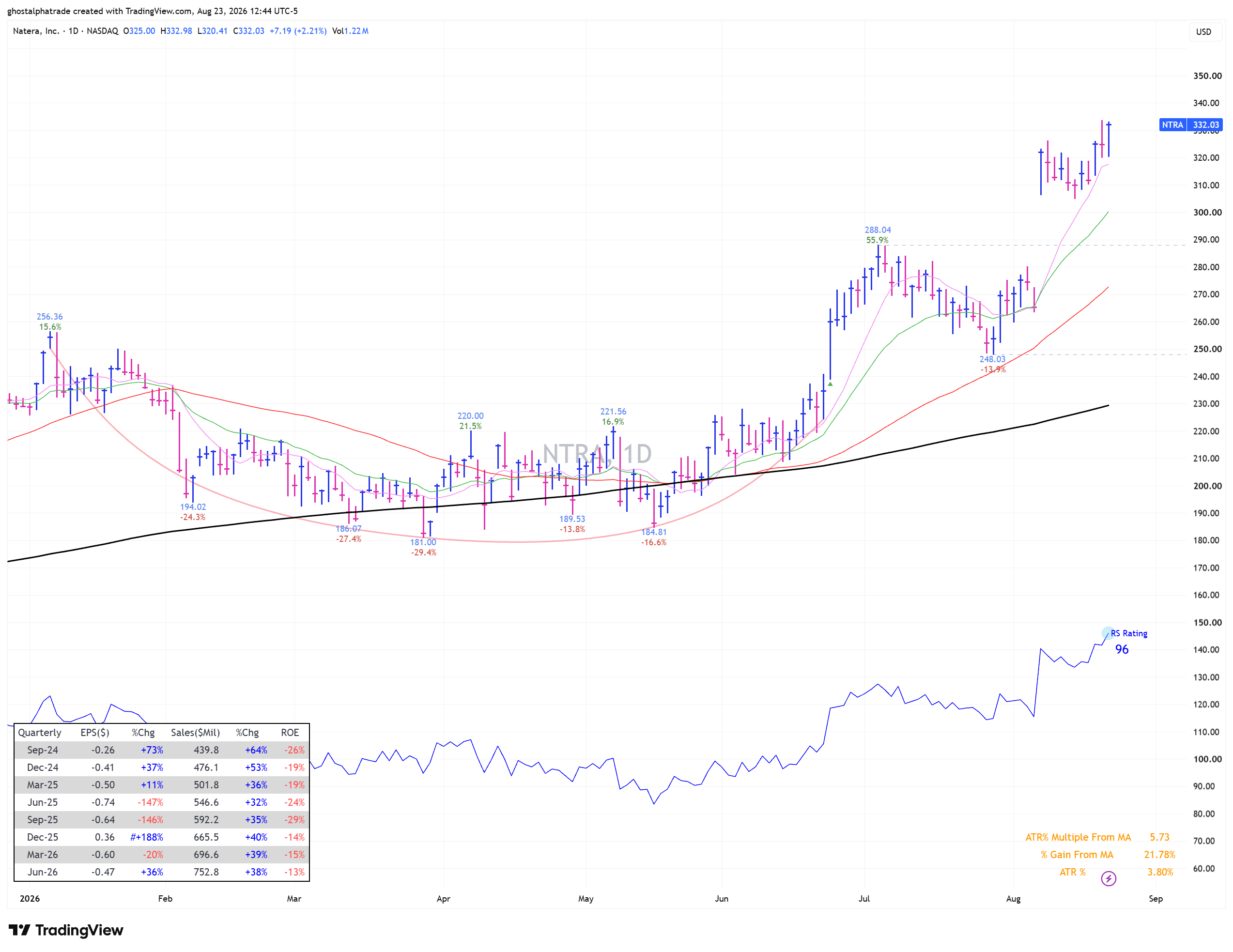
Task: Click the 184.81 low price label
Action: pyautogui.click(x=654, y=533)
